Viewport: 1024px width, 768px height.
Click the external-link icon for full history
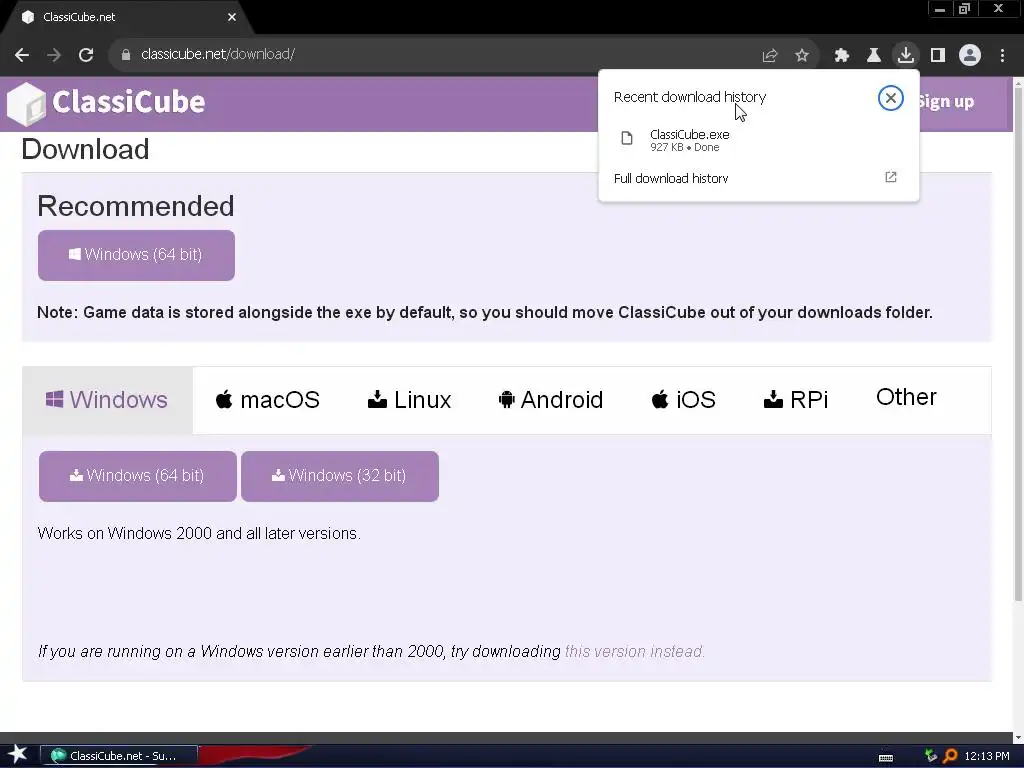[x=891, y=177]
